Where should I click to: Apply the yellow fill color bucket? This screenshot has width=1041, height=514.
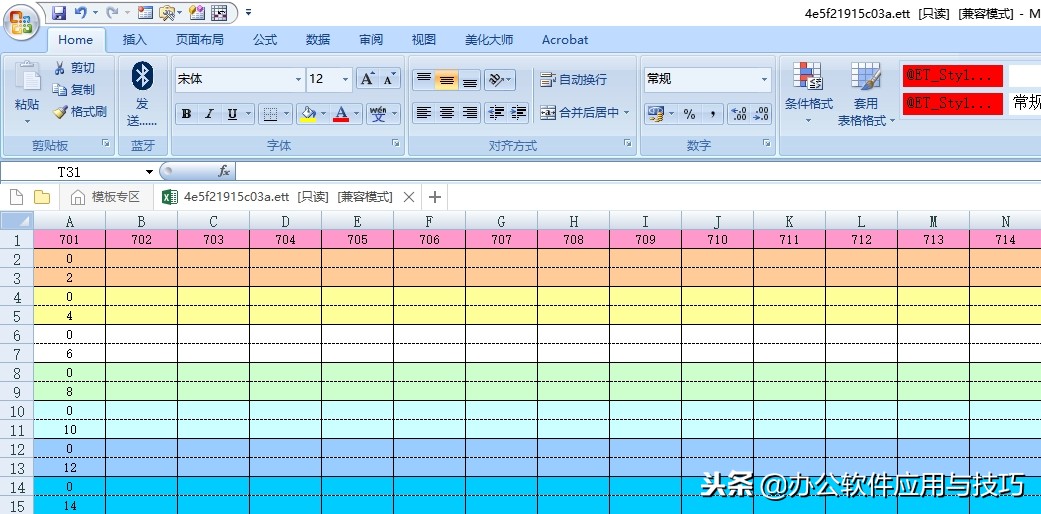pos(307,114)
